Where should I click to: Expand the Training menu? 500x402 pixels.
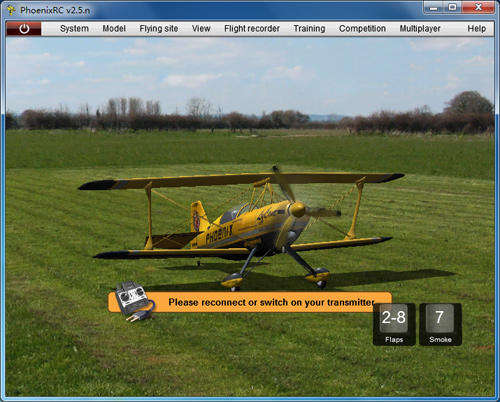[309, 29]
